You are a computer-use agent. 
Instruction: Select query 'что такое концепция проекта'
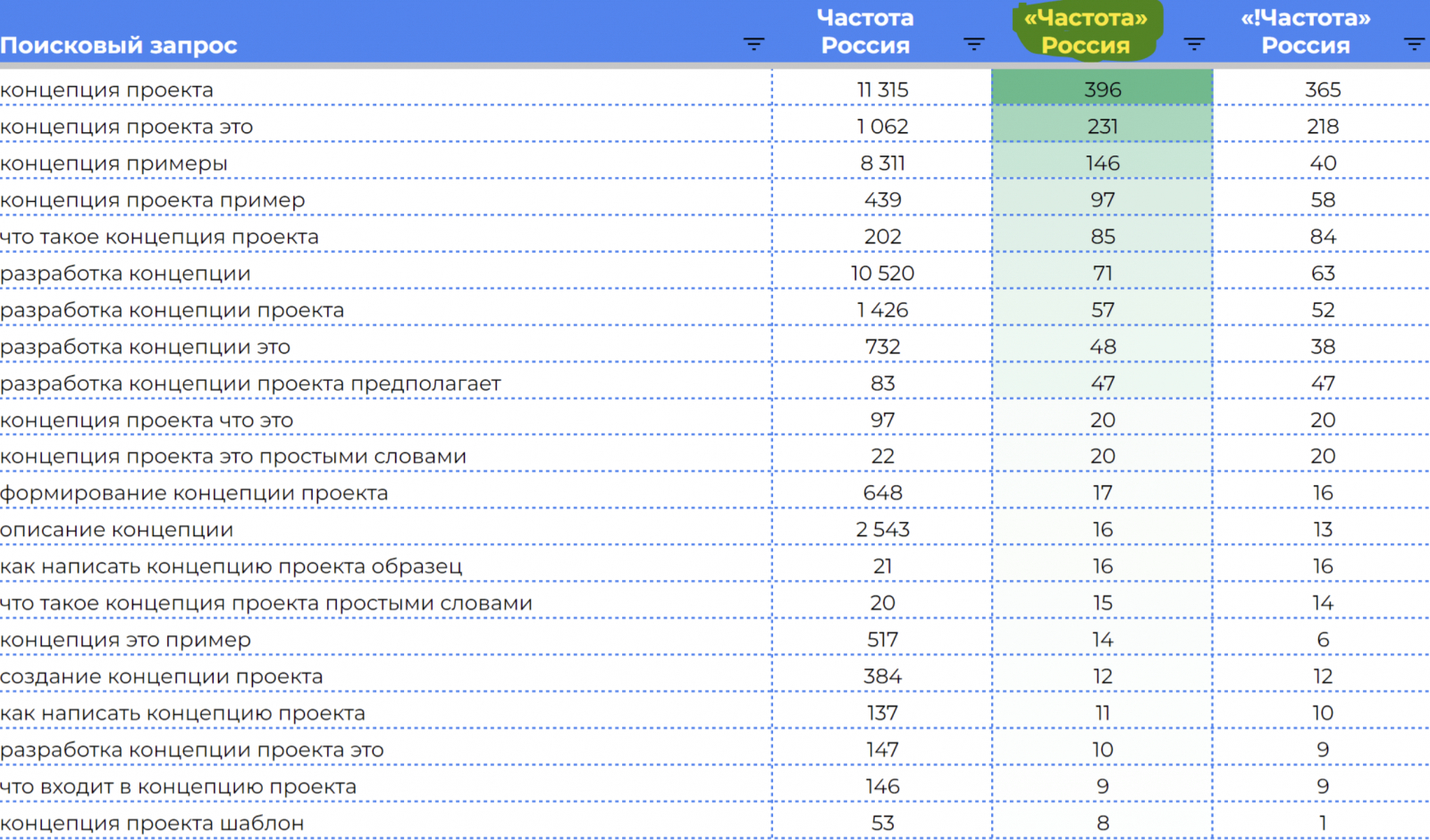point(160,237)
